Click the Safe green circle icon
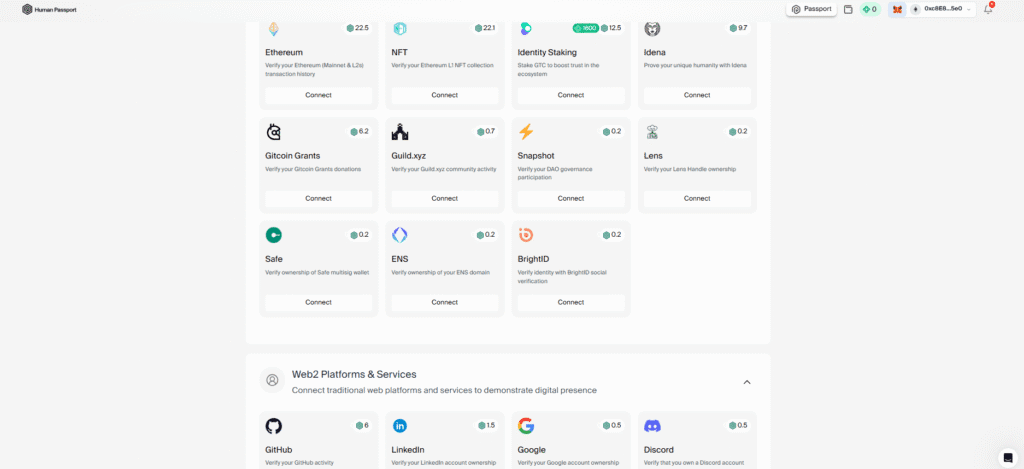The width and height of the screenshot is (1024, 469). (274, 235)
